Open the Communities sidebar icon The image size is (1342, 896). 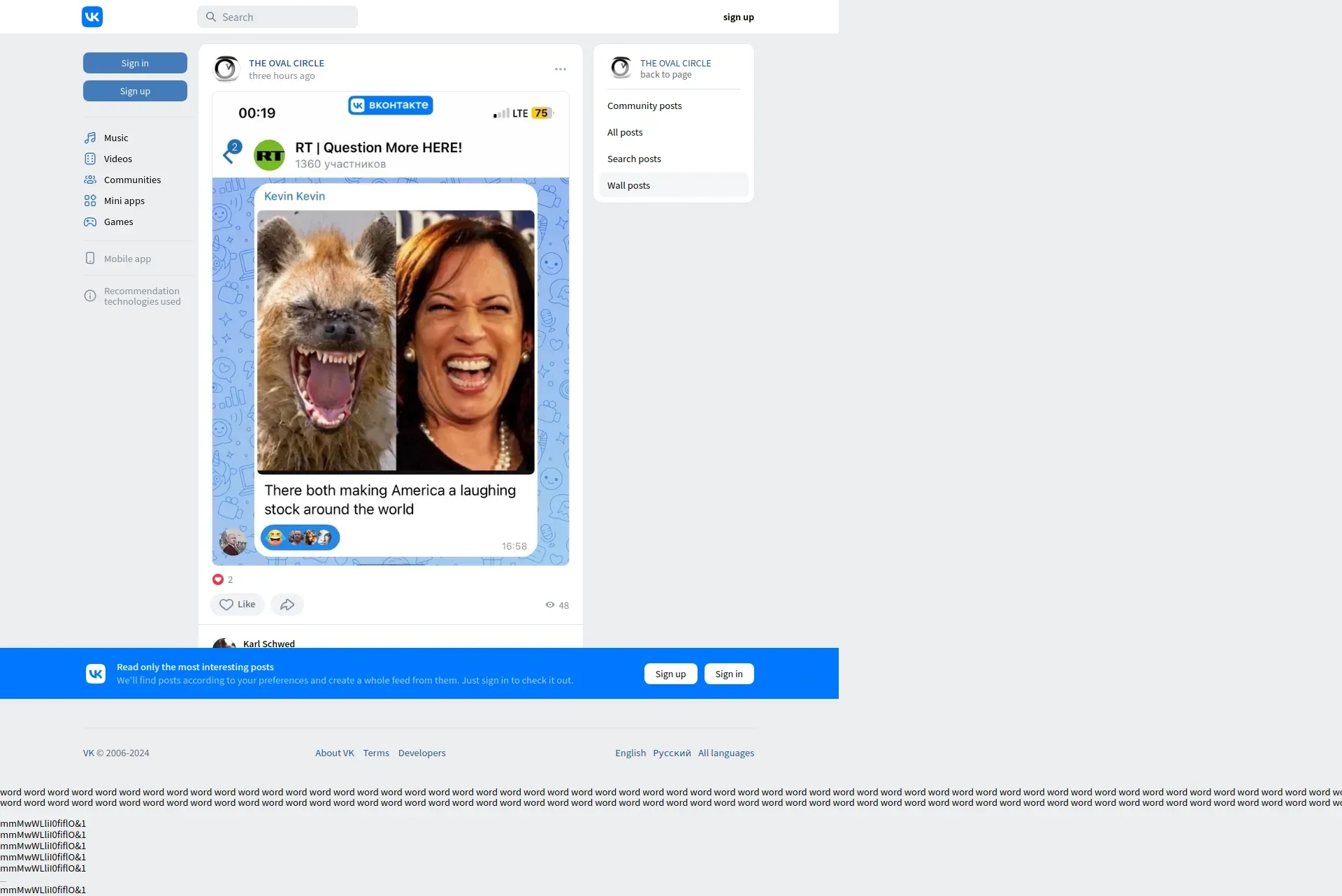pos(90,180)
